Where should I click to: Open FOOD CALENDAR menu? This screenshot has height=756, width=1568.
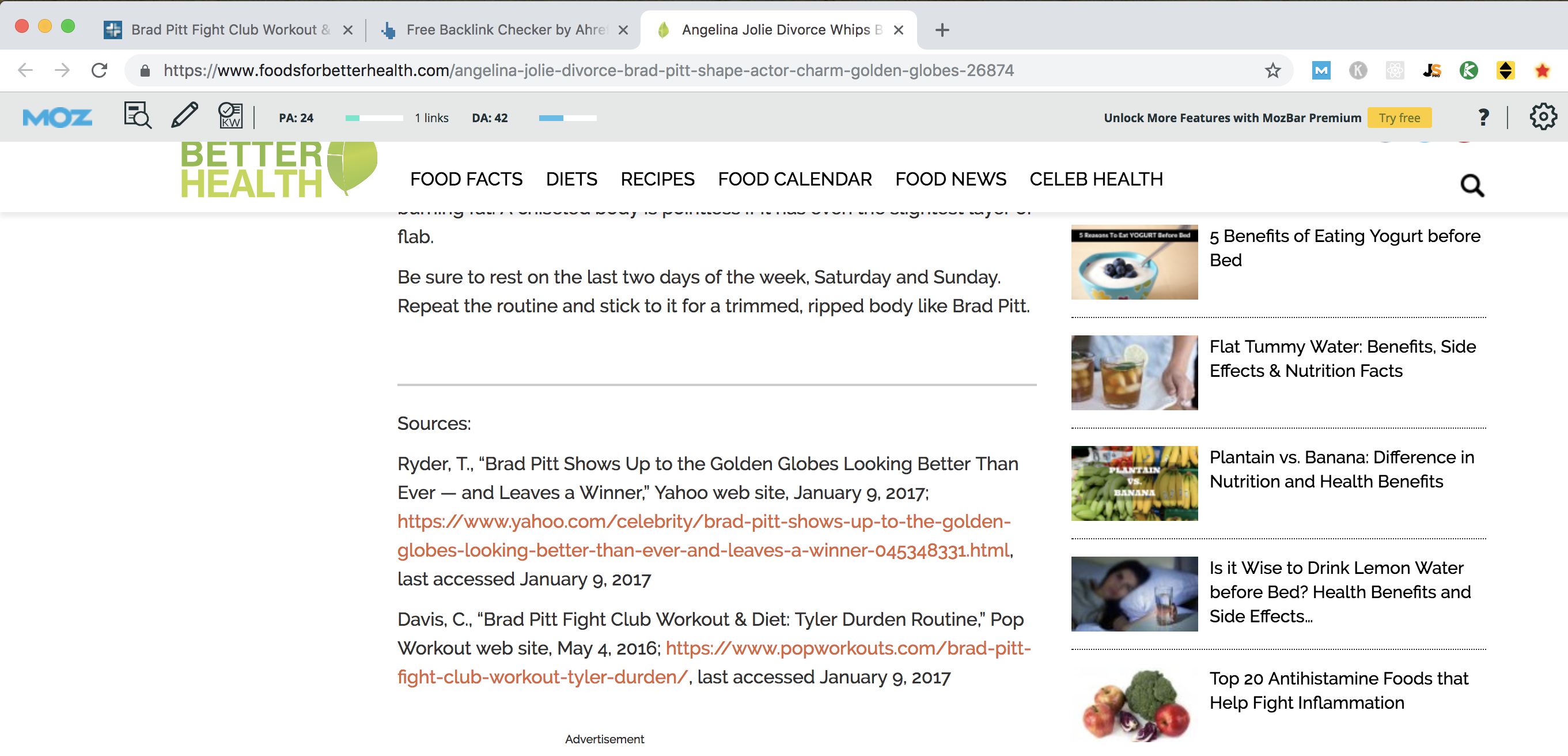pos(794,179)
